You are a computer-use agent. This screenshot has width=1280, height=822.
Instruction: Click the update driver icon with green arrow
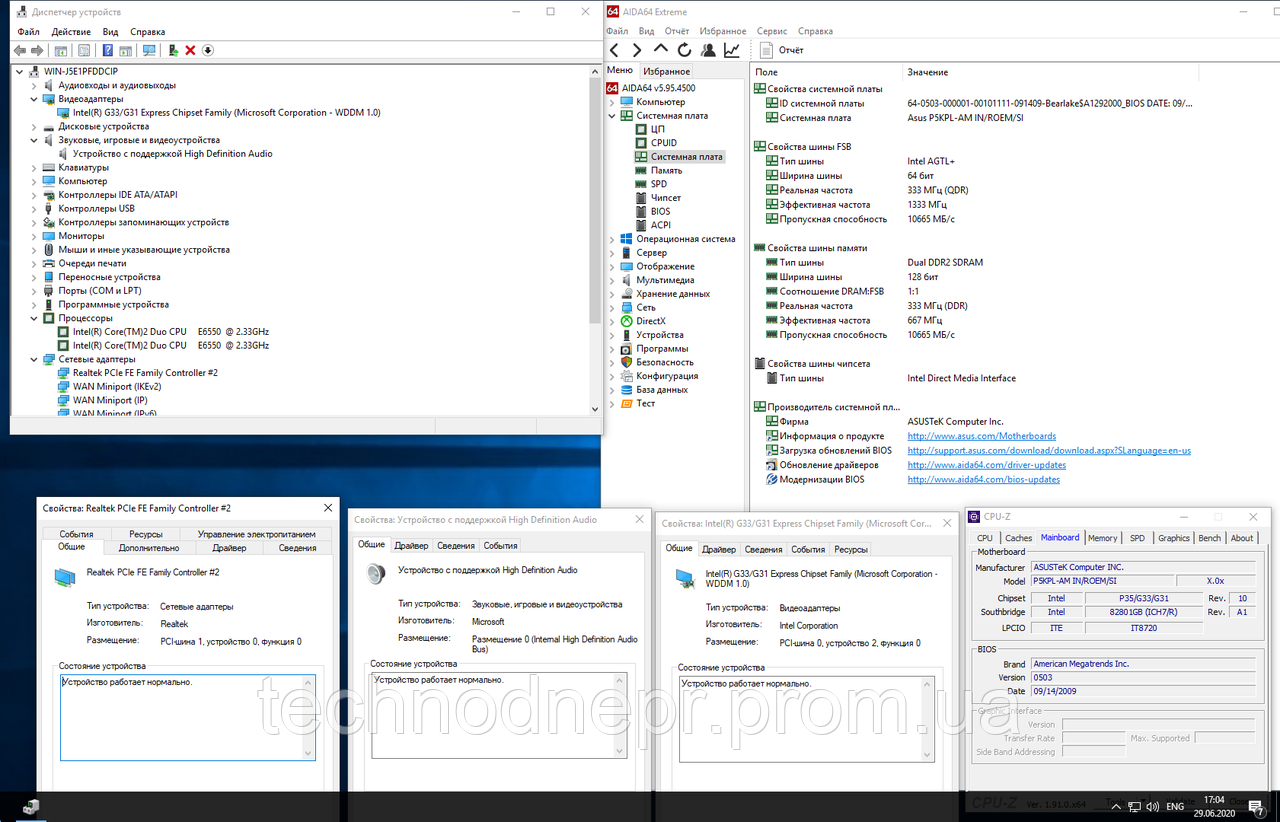tap(174, 50)
